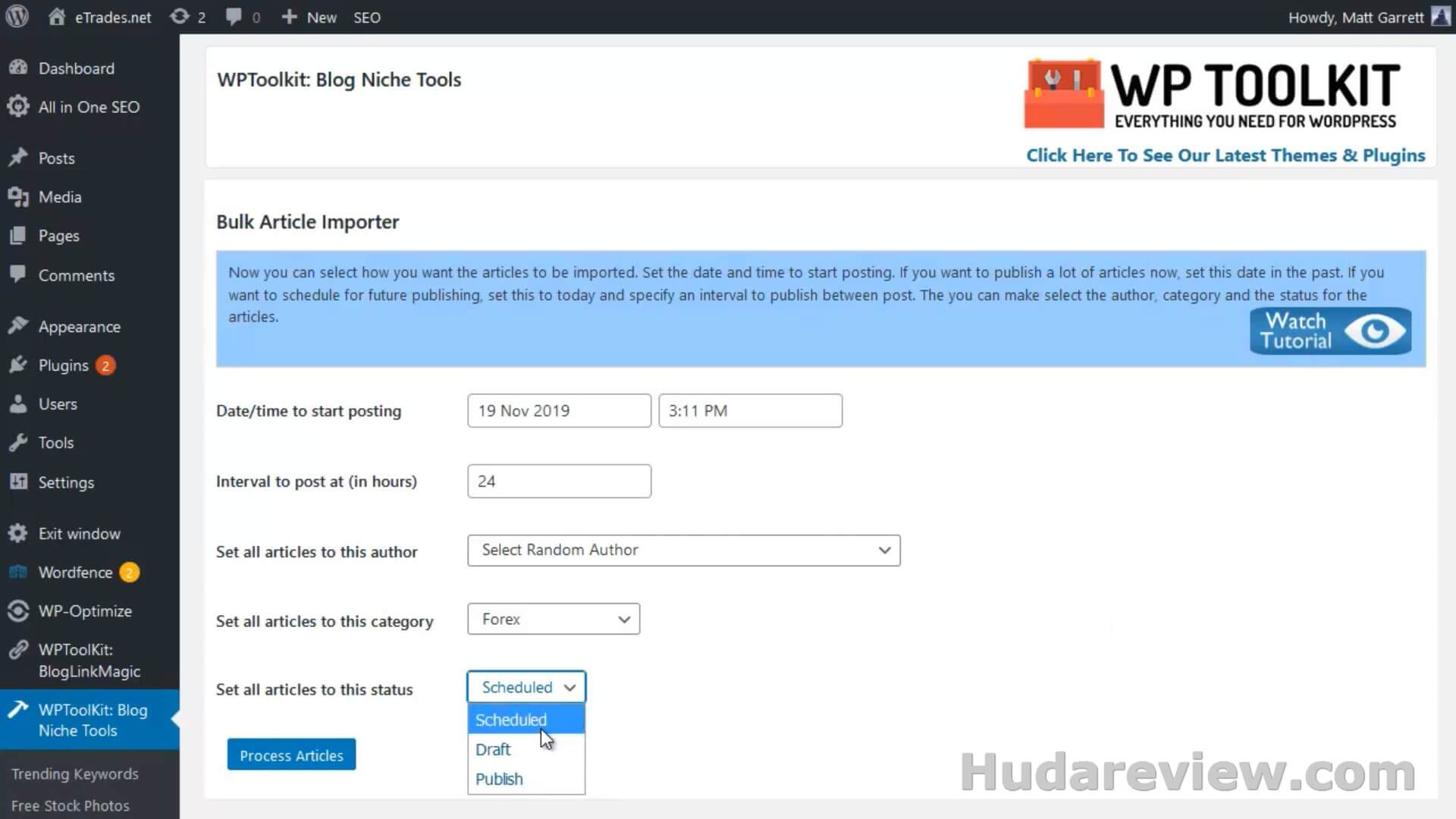
Task: Open the Settings menu label
Action: [67, 482]
